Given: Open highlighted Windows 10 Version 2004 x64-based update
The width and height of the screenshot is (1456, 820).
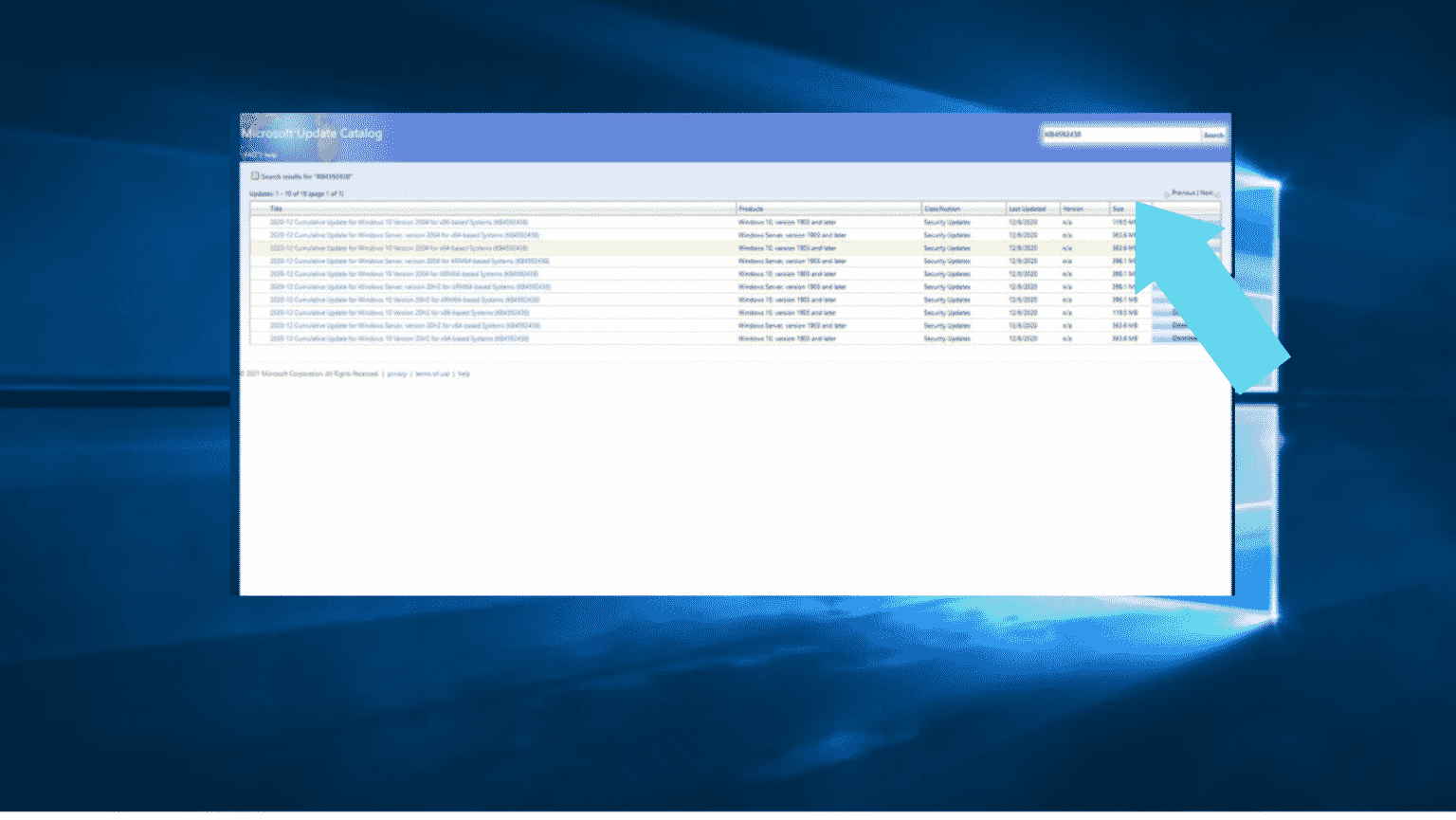Looking at the screenshot, I should tap(398, 247).
